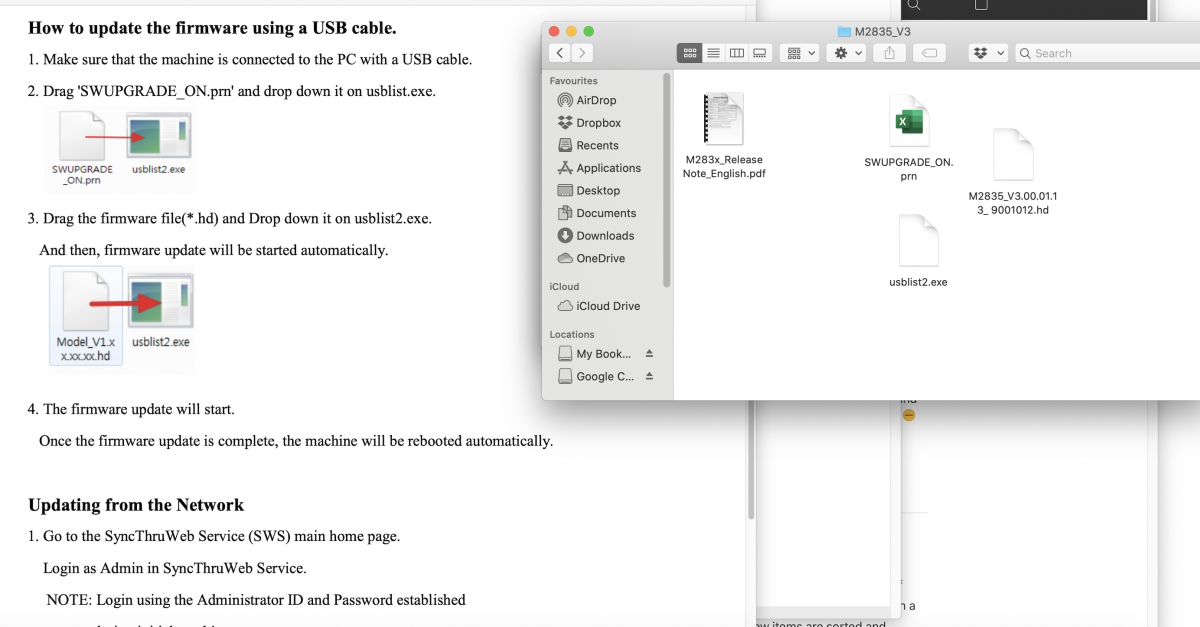Click the Edit Tags toolbar button

point(929,53)
